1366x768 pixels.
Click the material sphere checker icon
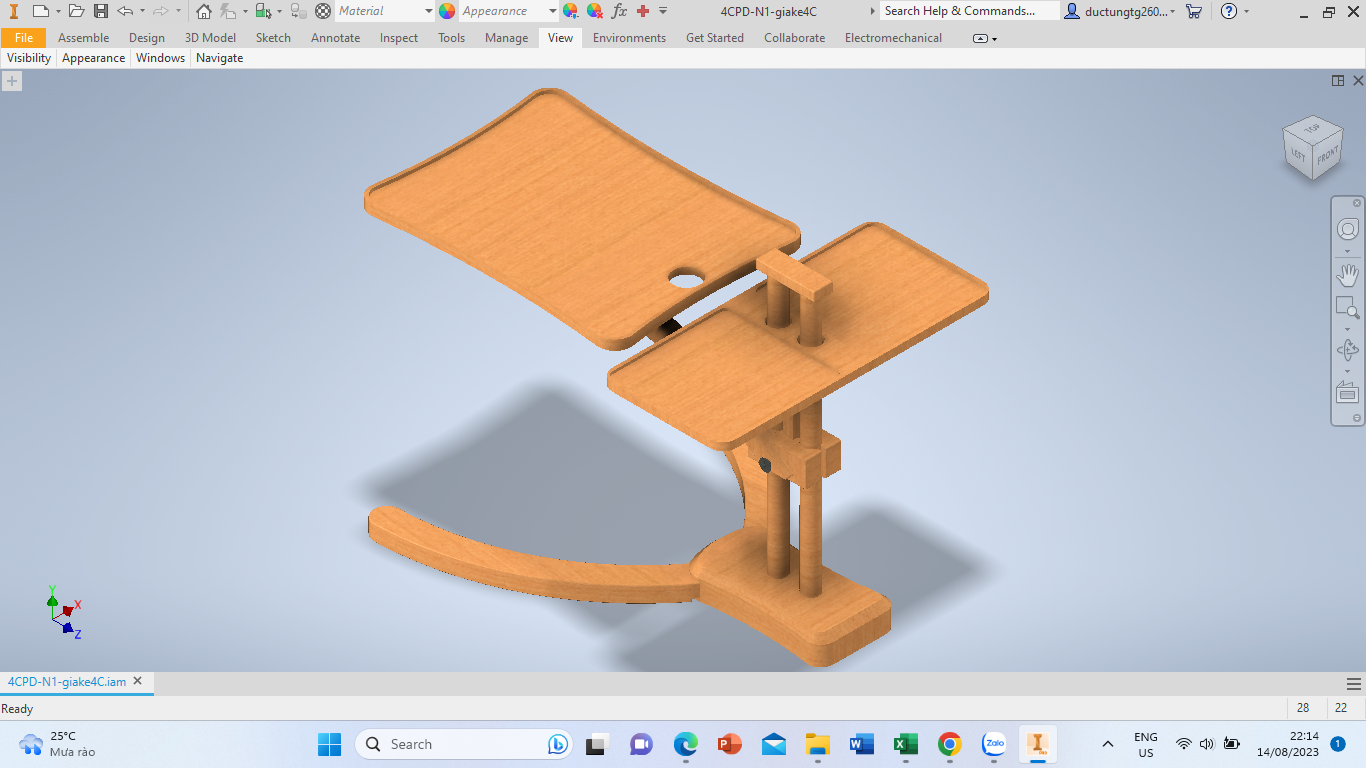click(323, 11)
